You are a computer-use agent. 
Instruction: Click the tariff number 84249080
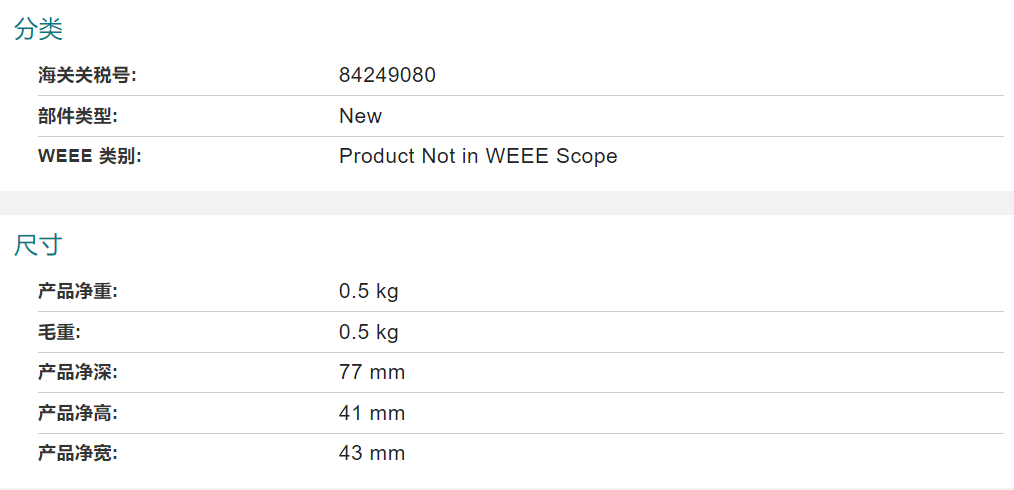click(x=387, y=76)
